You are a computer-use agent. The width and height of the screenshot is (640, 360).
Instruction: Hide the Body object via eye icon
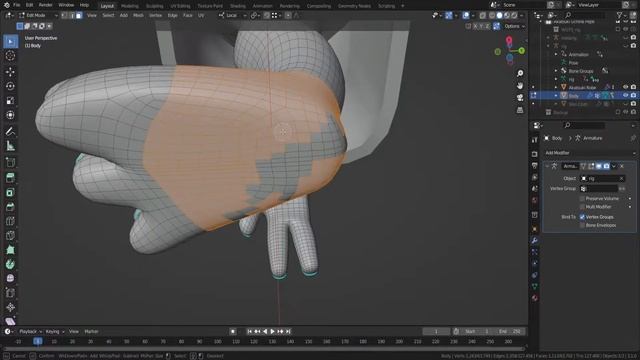coord(625,95)
